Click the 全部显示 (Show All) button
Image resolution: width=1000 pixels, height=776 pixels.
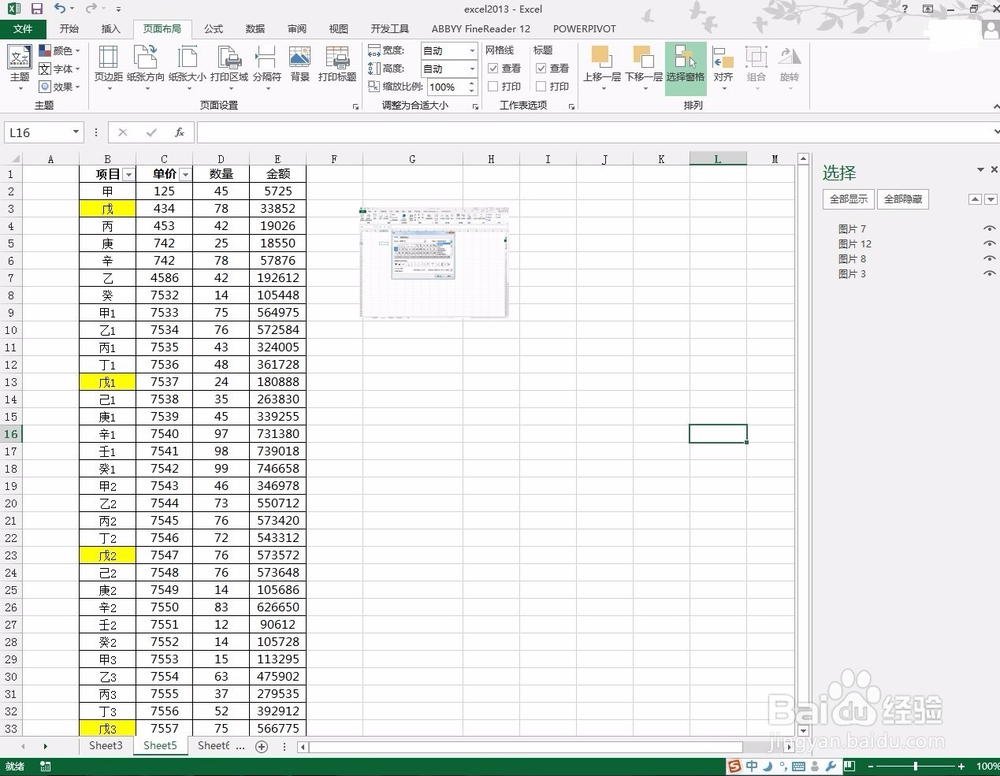847,199
